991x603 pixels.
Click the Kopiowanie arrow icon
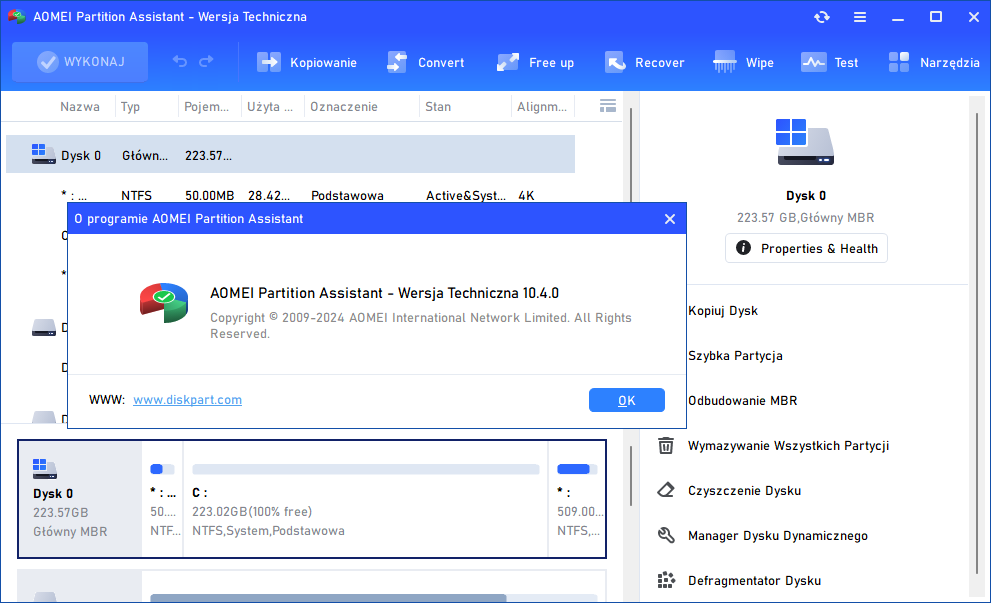coord(269,62)
